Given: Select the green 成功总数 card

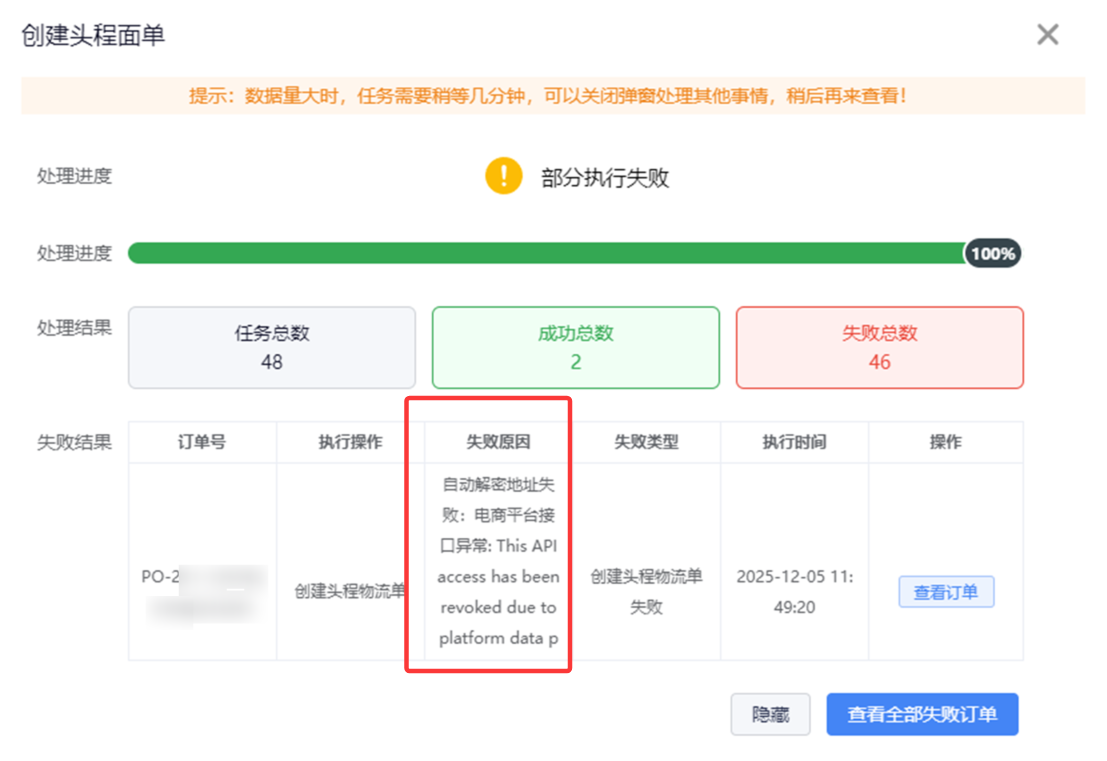Looking at the screenshot, I should coord(575,347).
